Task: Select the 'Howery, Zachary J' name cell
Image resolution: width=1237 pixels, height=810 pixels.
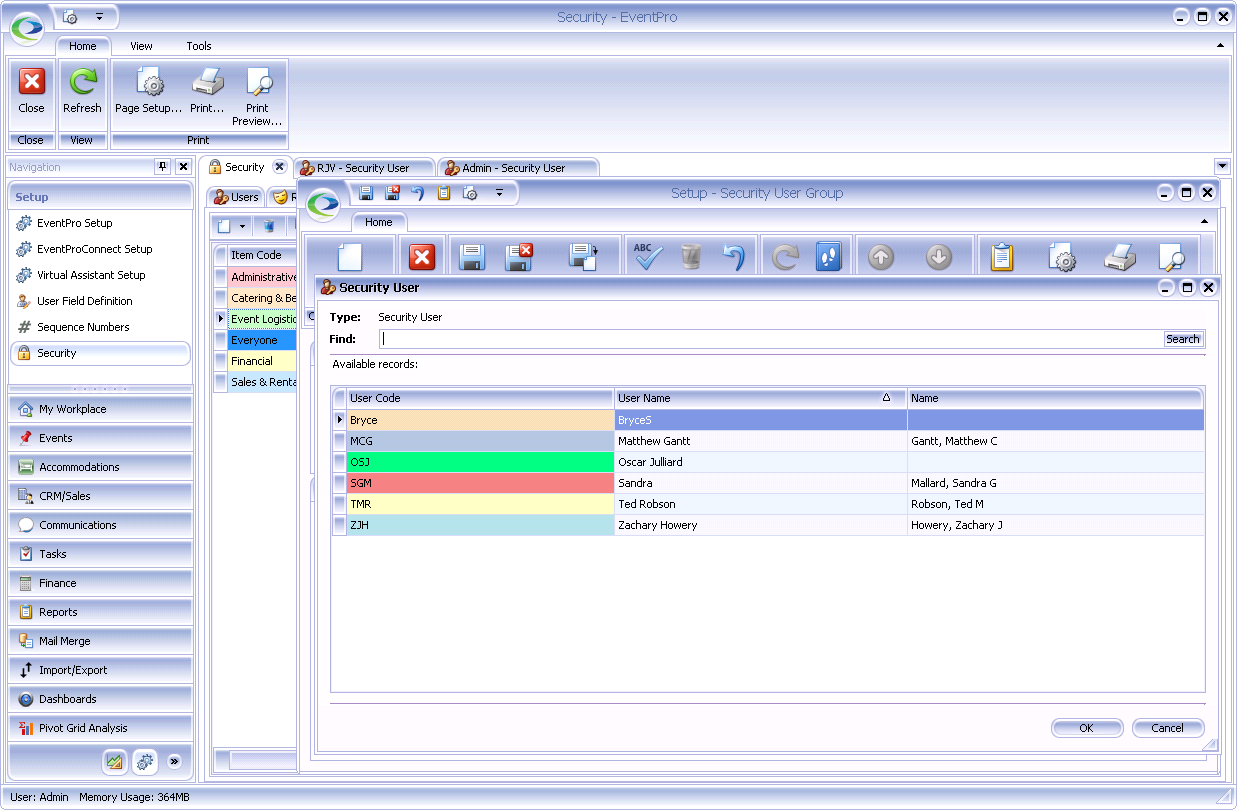Action: [1055, 525]
